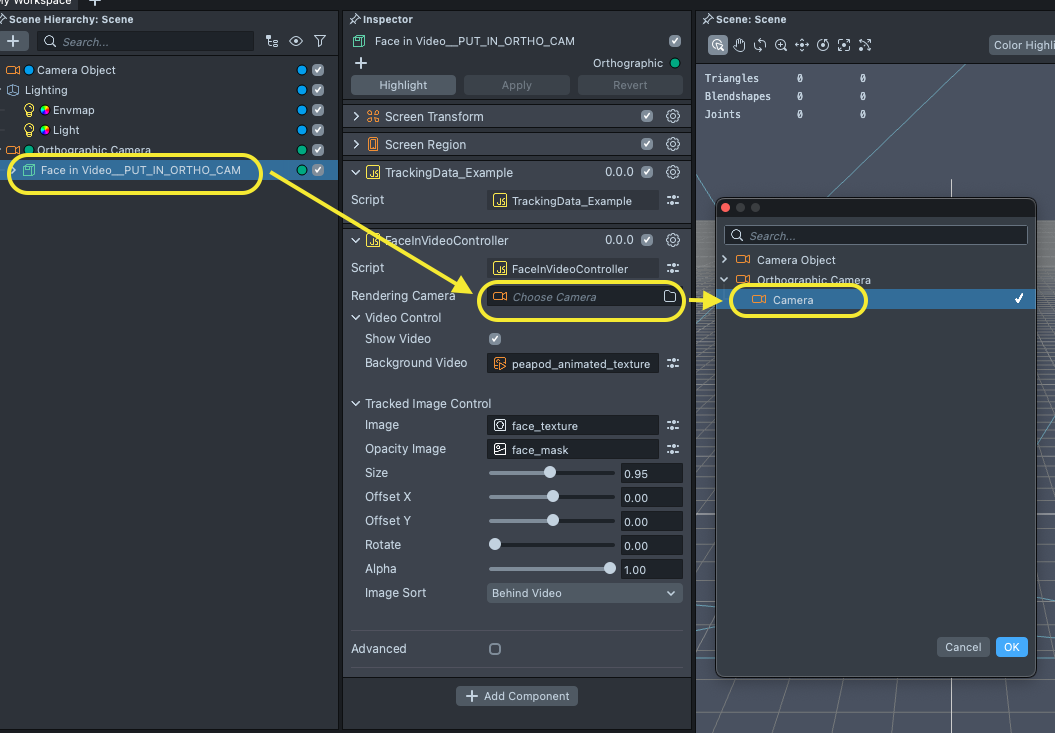Open Screen Transform component settings gear
This screenshot has width=1055, height=733.
tap(673, 116)
